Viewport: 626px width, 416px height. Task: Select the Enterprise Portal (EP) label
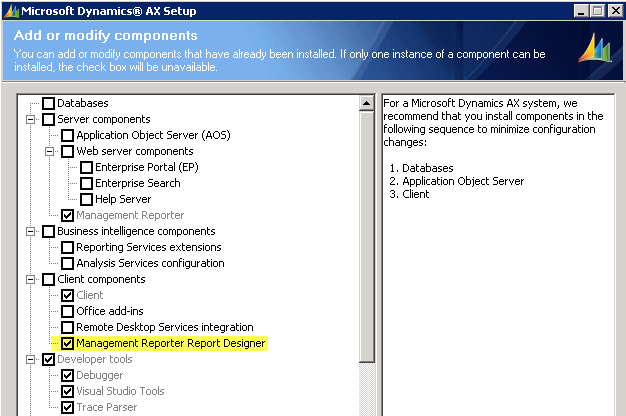click(147, 167)
